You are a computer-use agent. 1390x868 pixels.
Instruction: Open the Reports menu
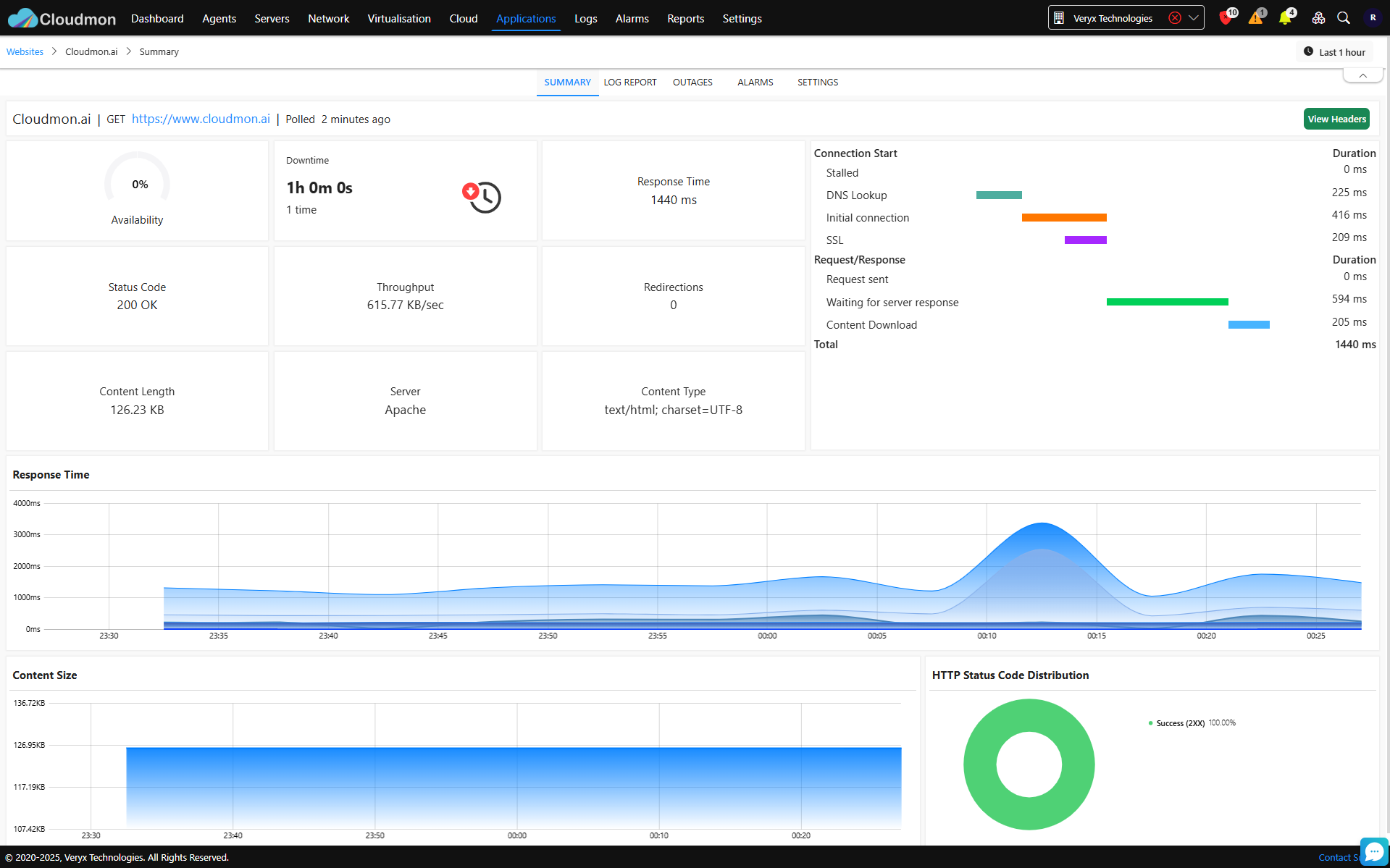tap(686, 18)
